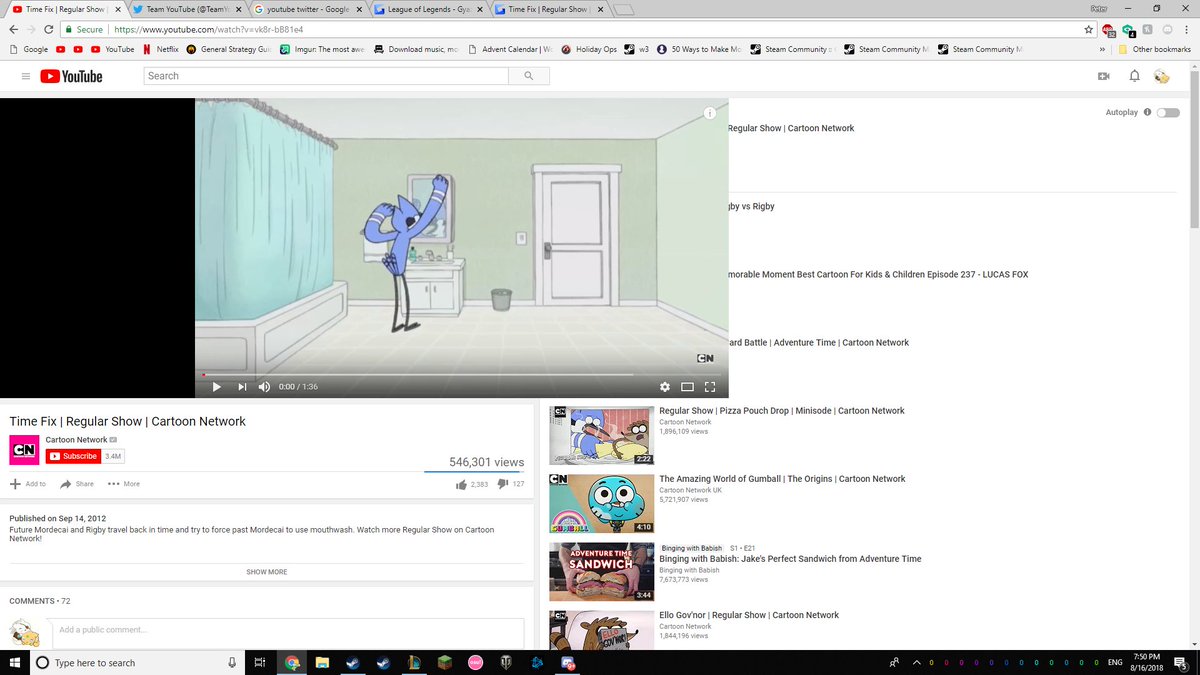Image resolution: width=1200 pixels, height=675 pixels.
Task: Open the info card icon on video
Action: 709,113
